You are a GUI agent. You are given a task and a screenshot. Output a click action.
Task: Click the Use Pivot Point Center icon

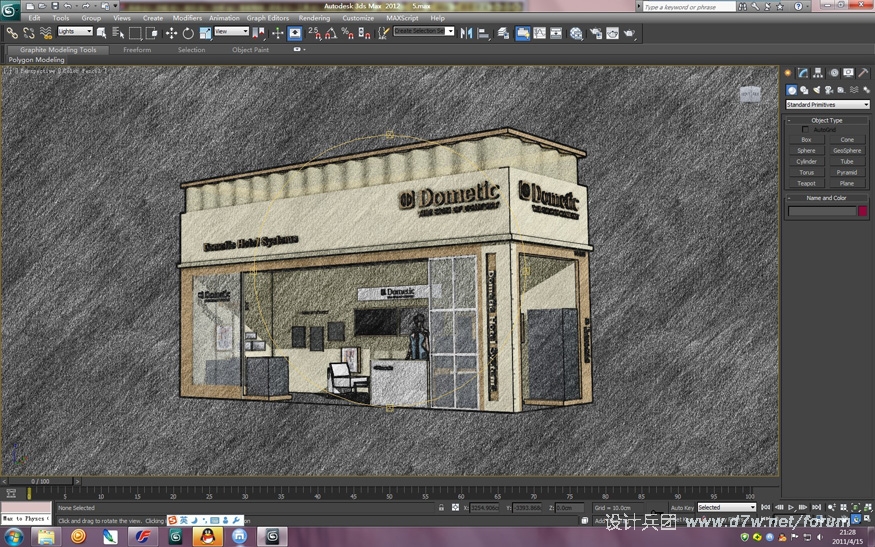[x=258, y=33]
